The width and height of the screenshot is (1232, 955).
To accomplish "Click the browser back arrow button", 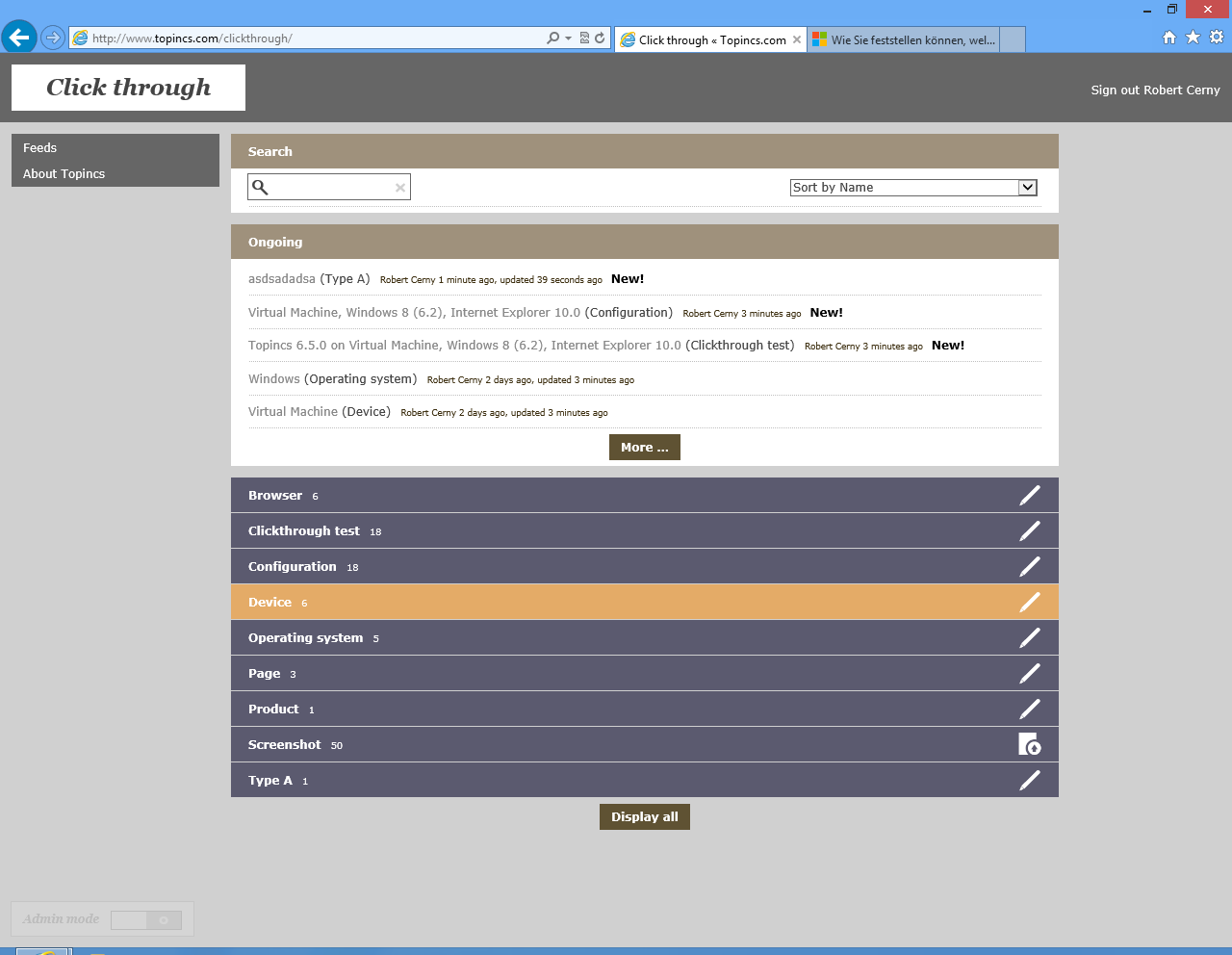I will coord(19,39).
